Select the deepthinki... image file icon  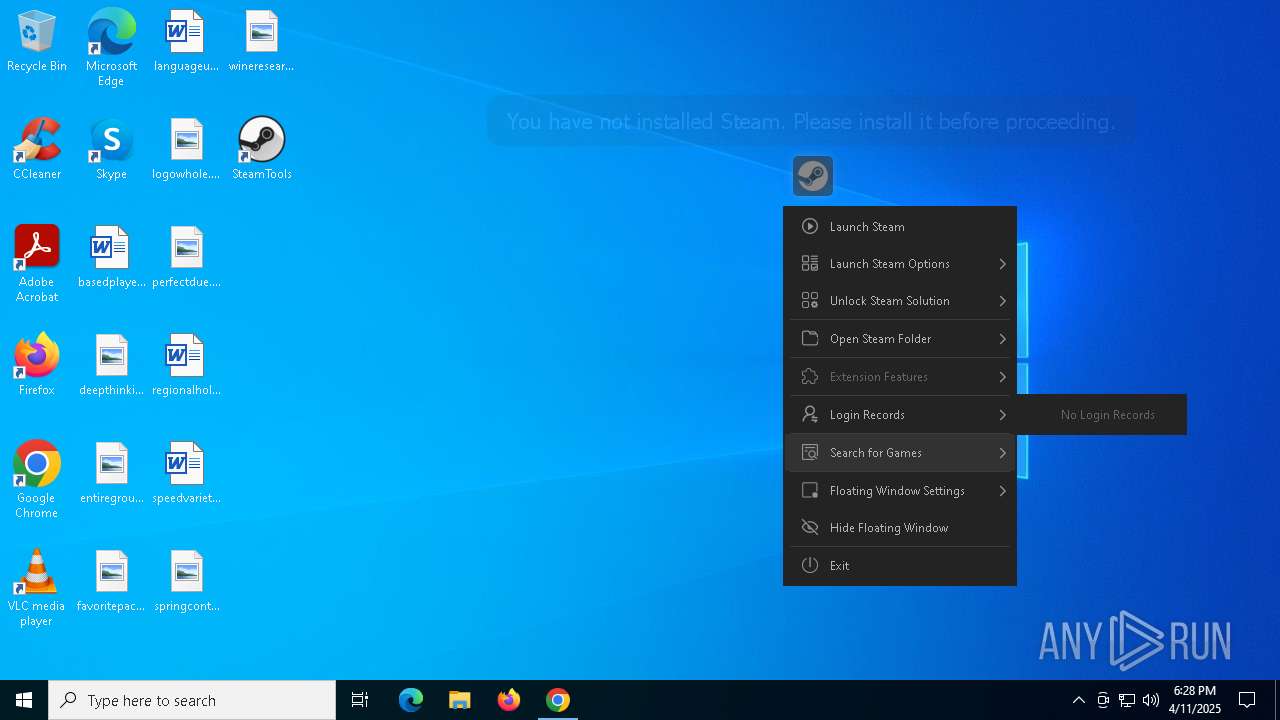tap(111, 365)
